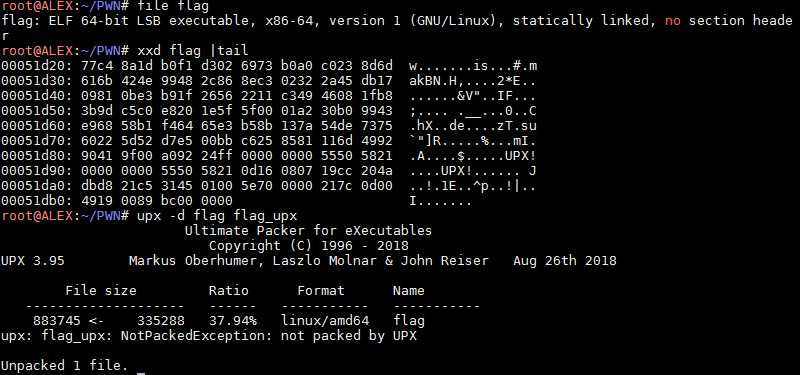Image resolution: width=800 pixels, height=375 pixels.
Task: Click the 'upx -d flag flag_upx' command
Action: (x=217, y=216)
